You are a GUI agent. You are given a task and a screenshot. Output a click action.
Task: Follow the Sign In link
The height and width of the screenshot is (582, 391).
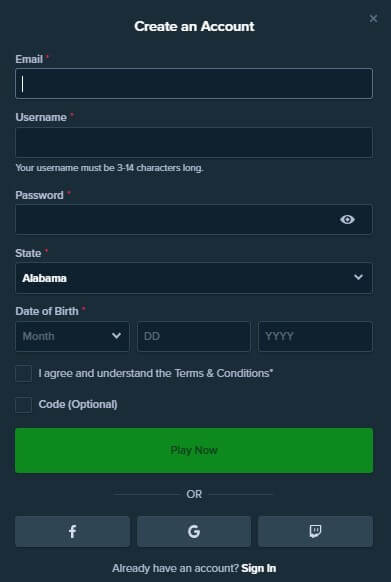click(x=259, y=568)
